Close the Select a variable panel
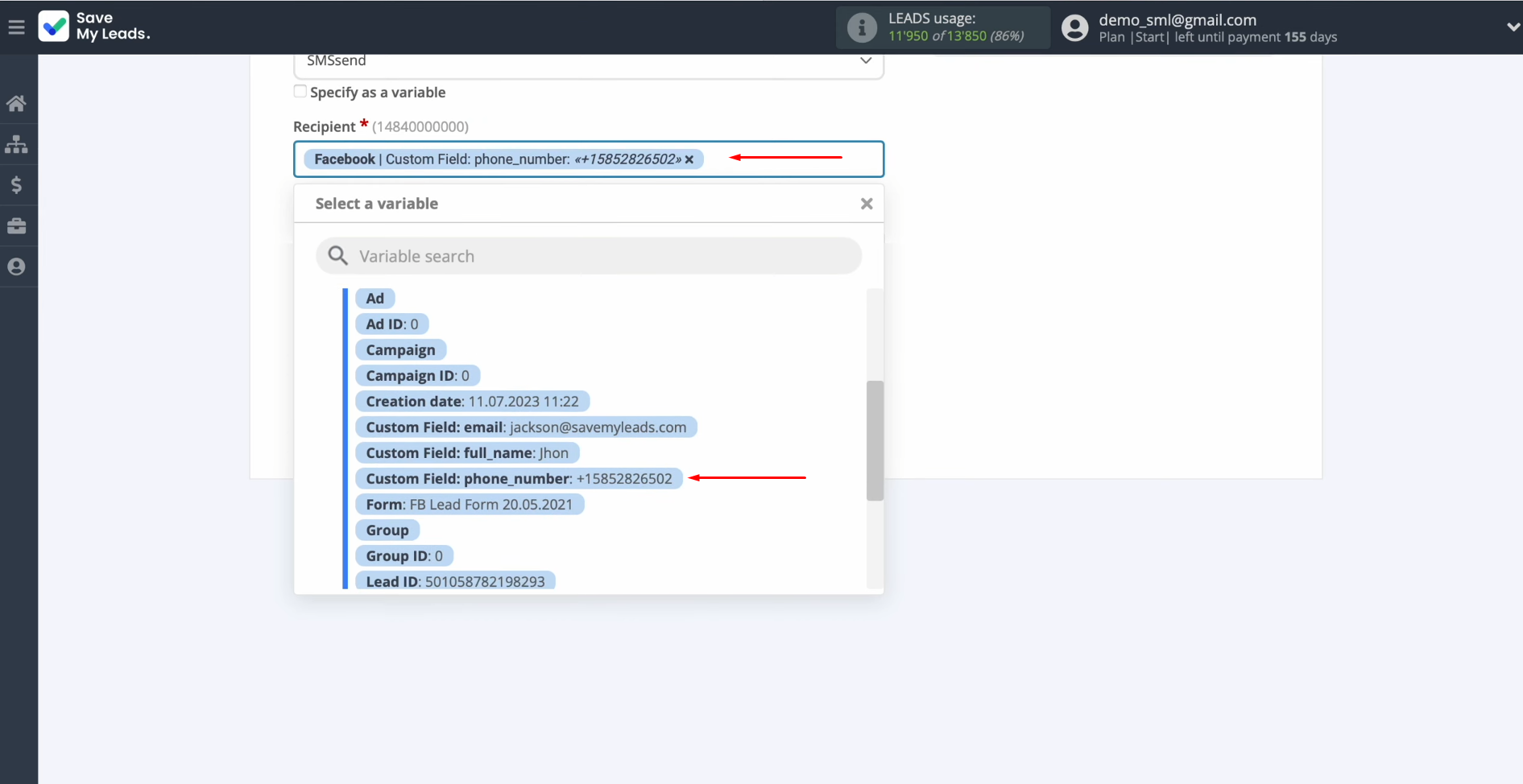 pos(867,204)
